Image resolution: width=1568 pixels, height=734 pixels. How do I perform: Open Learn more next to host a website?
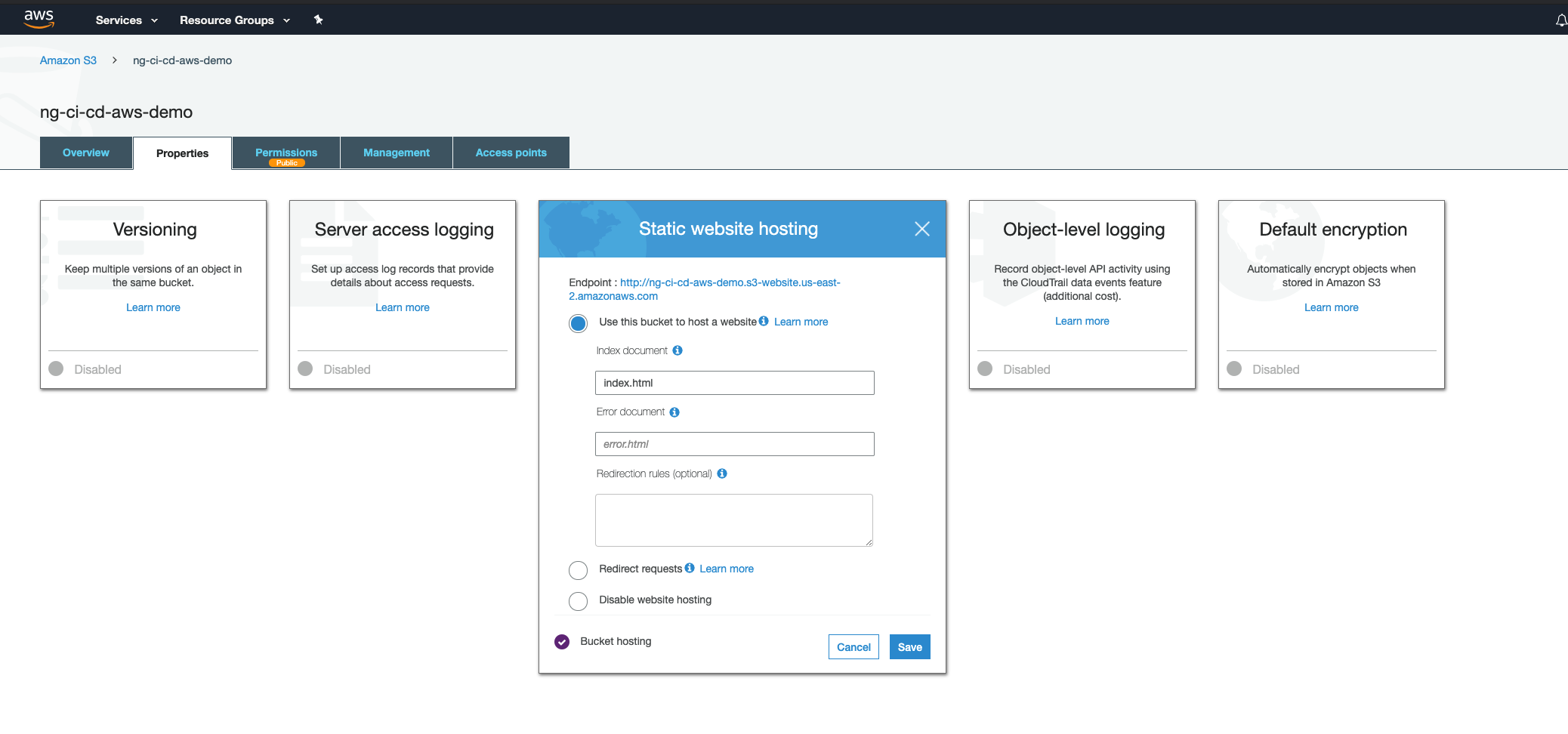coord(801,322)
